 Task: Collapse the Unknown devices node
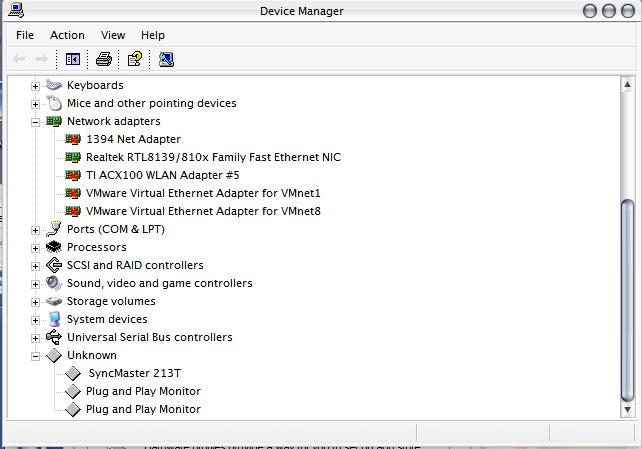35,356
